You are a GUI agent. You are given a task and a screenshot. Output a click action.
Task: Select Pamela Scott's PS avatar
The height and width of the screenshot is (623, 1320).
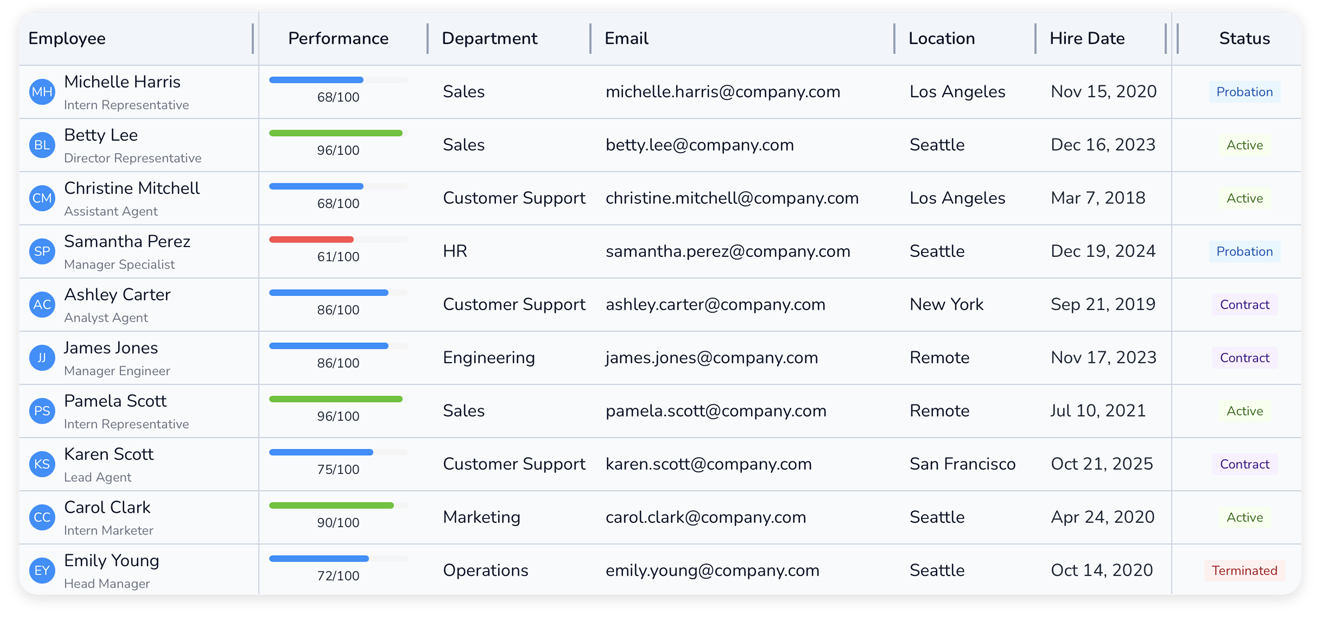[42, 411]
